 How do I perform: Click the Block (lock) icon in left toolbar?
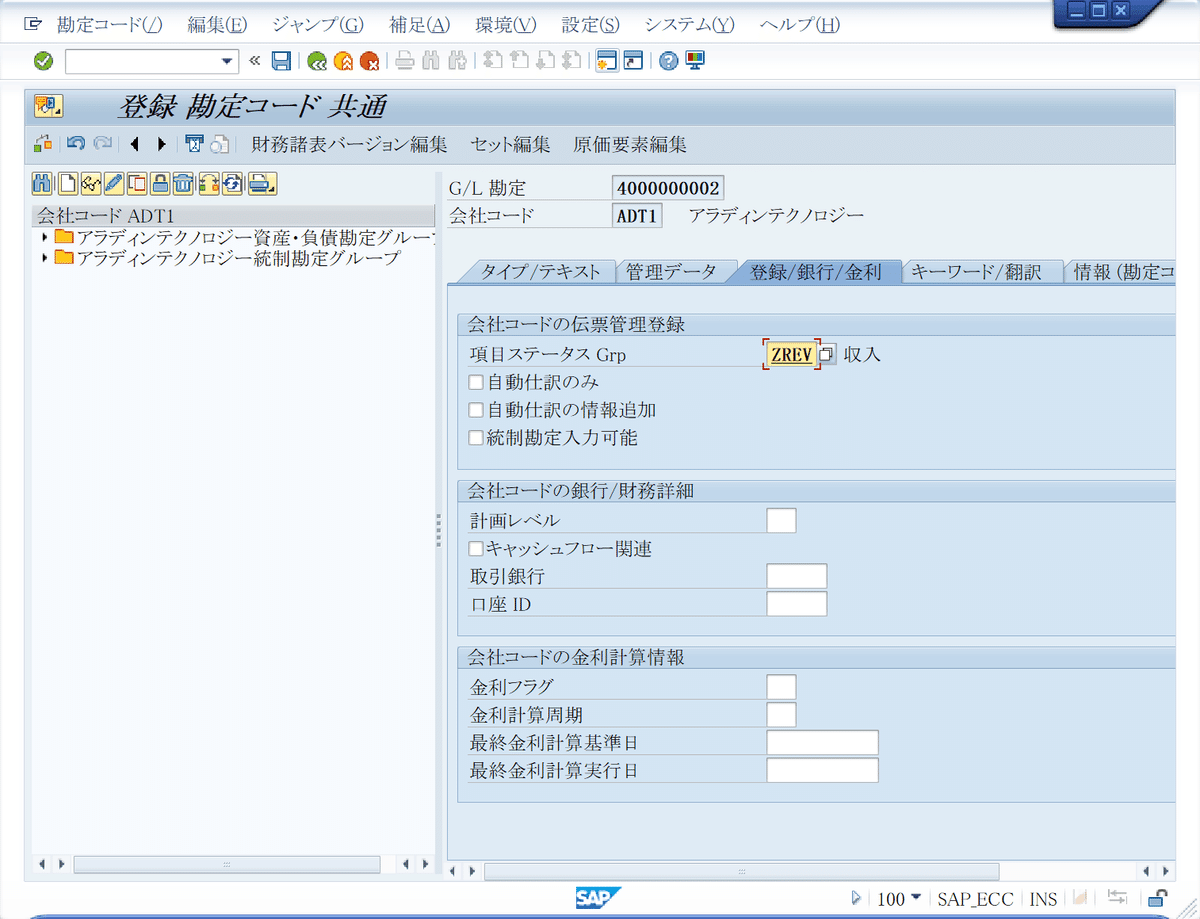click(159, 183)
